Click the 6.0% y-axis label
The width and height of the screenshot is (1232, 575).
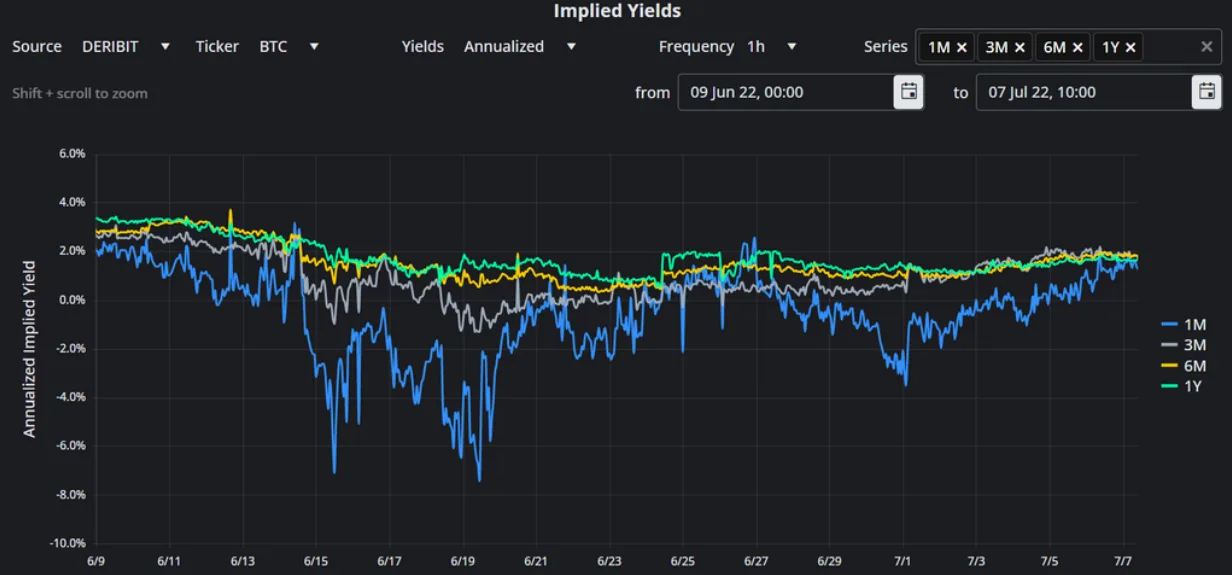(x=72, y=153)
